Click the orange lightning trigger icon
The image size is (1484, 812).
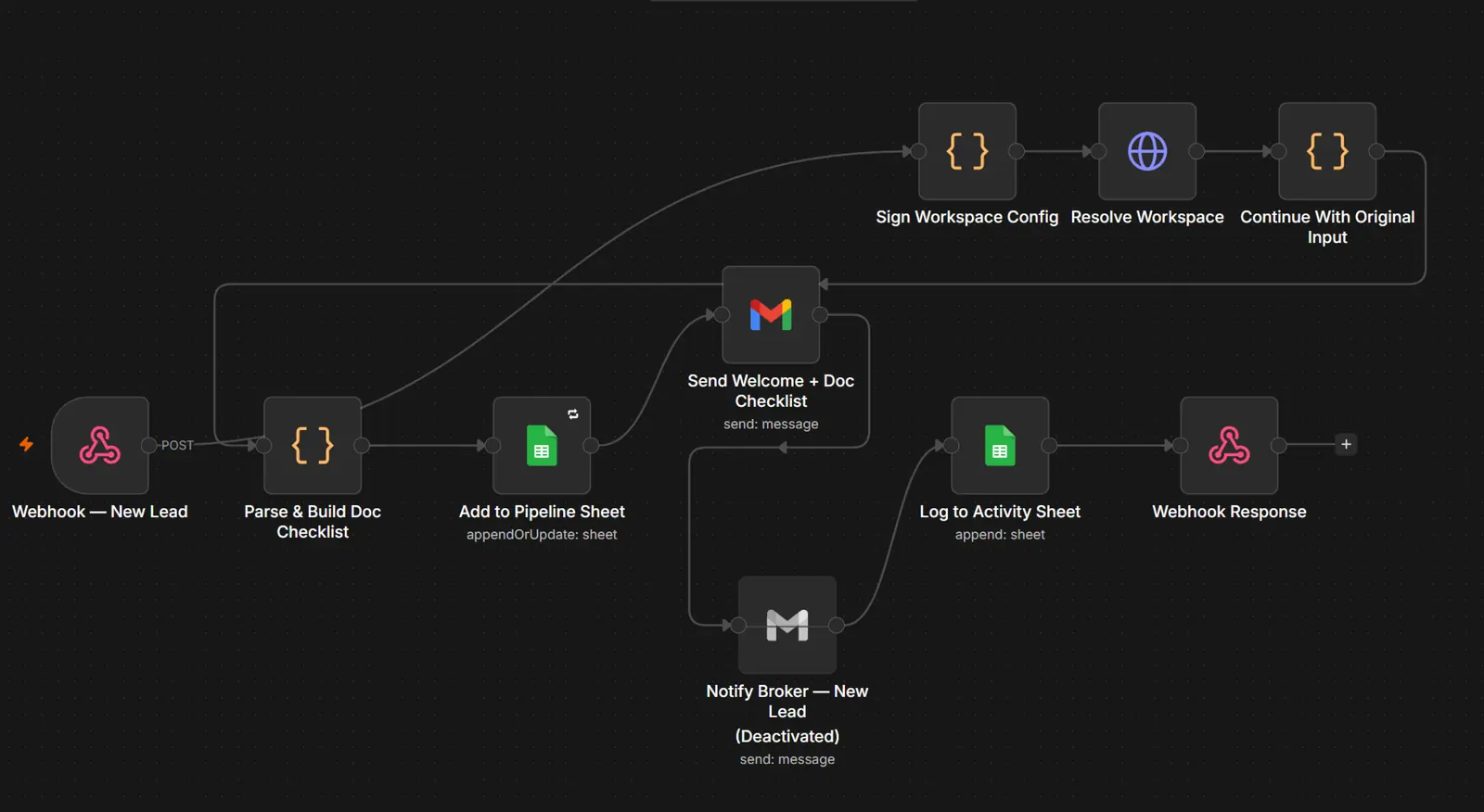point(27,444)
